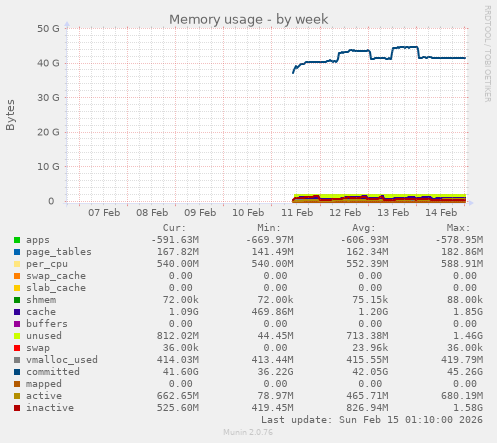This screenshot has height=443, width=497.
Task: Click the 'swap_cache' legend label
Action: (x=56, y=276)
